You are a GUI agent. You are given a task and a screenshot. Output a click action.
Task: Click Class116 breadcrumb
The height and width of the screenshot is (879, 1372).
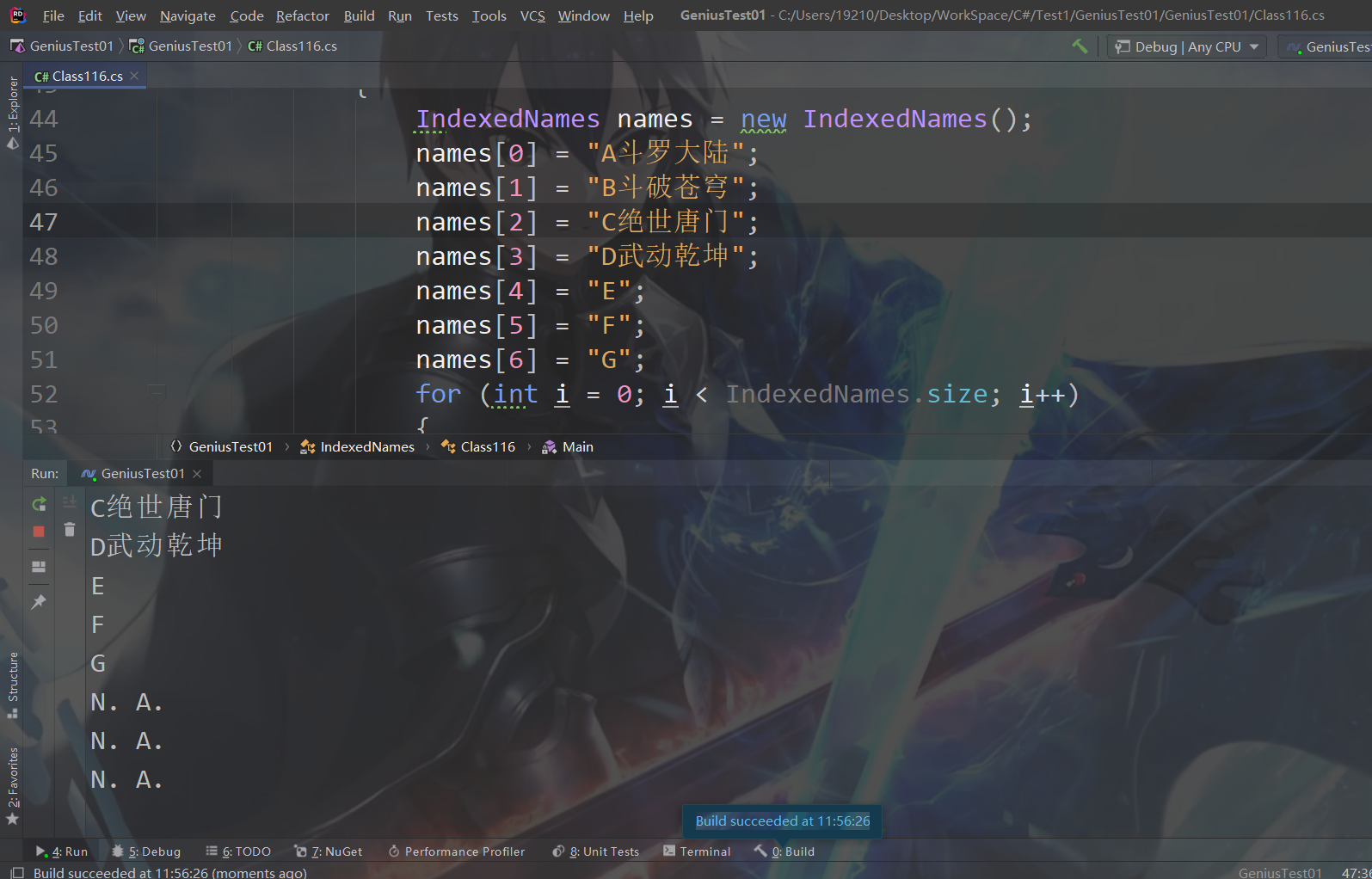tap(478, 447)
